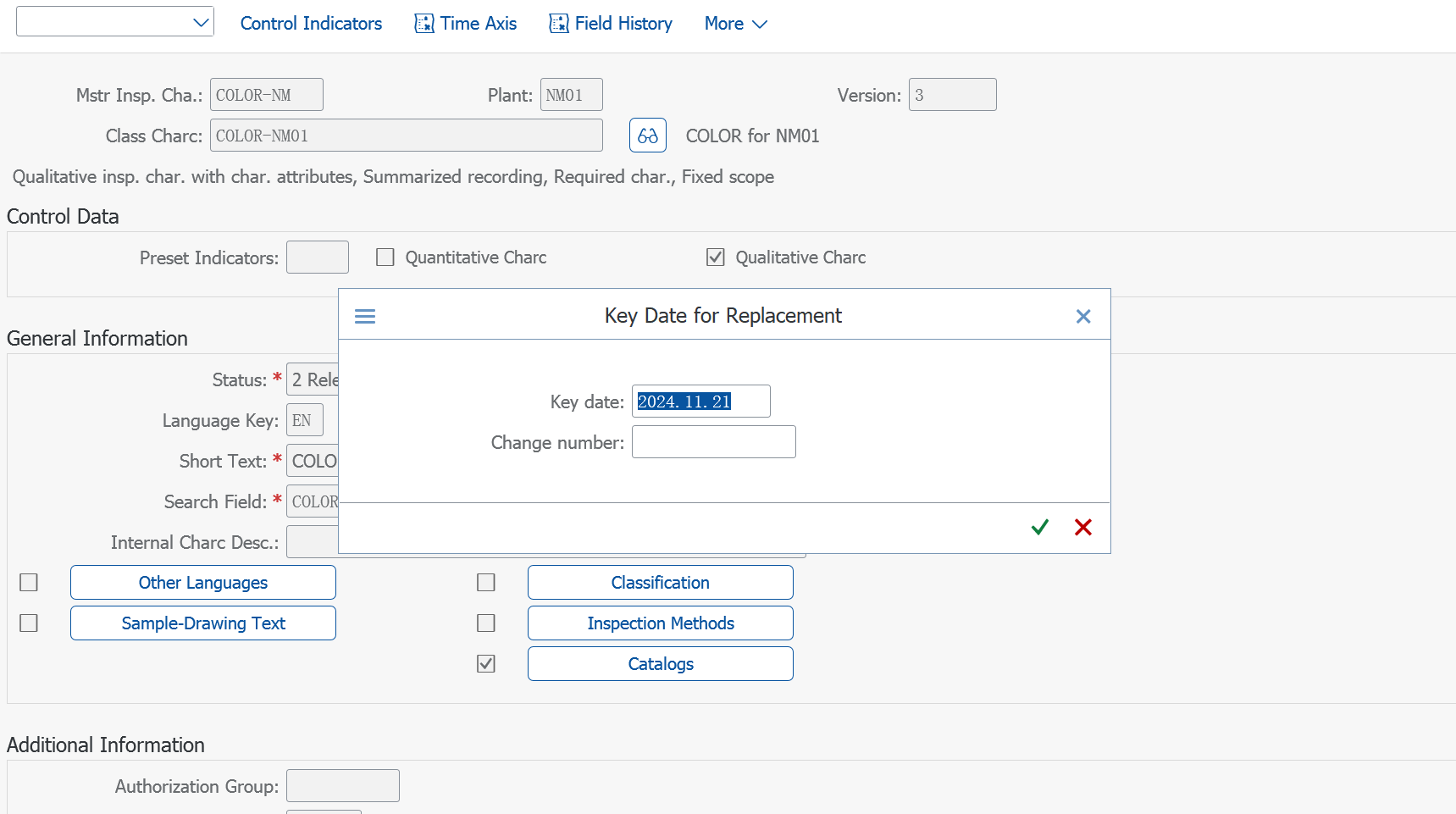
Task: Click the Other Languages button
Action: coord(203,583)
